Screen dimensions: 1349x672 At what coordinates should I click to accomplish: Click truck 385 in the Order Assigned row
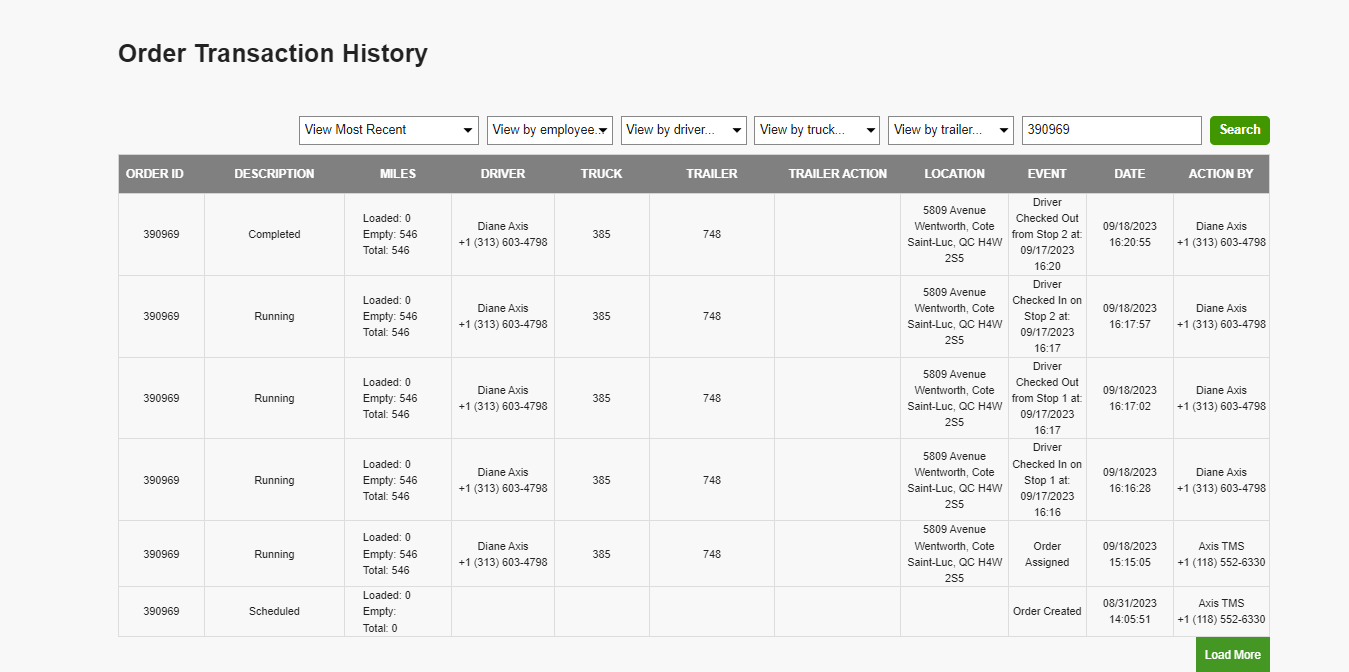pyautogui.click(x=601, y=554)
